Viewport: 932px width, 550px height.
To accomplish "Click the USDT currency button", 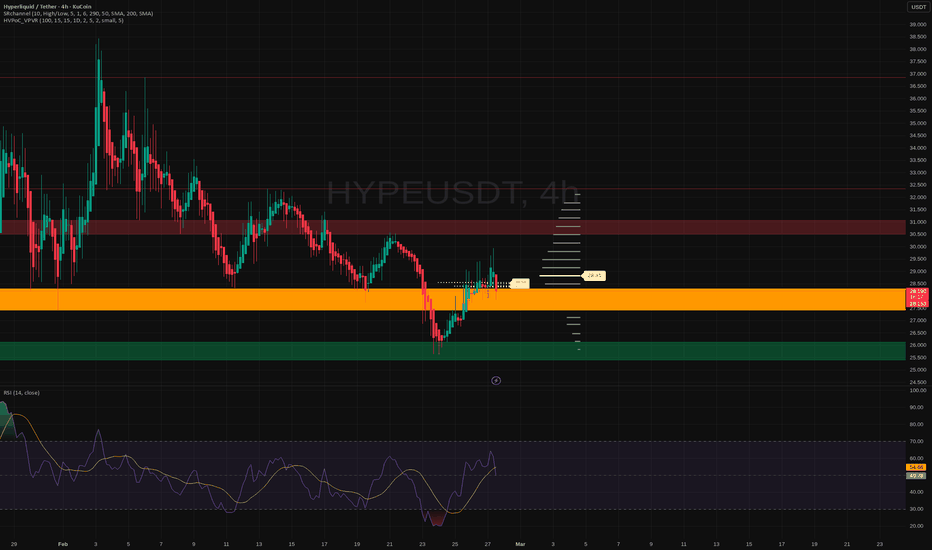I will [x=918, y=7].
